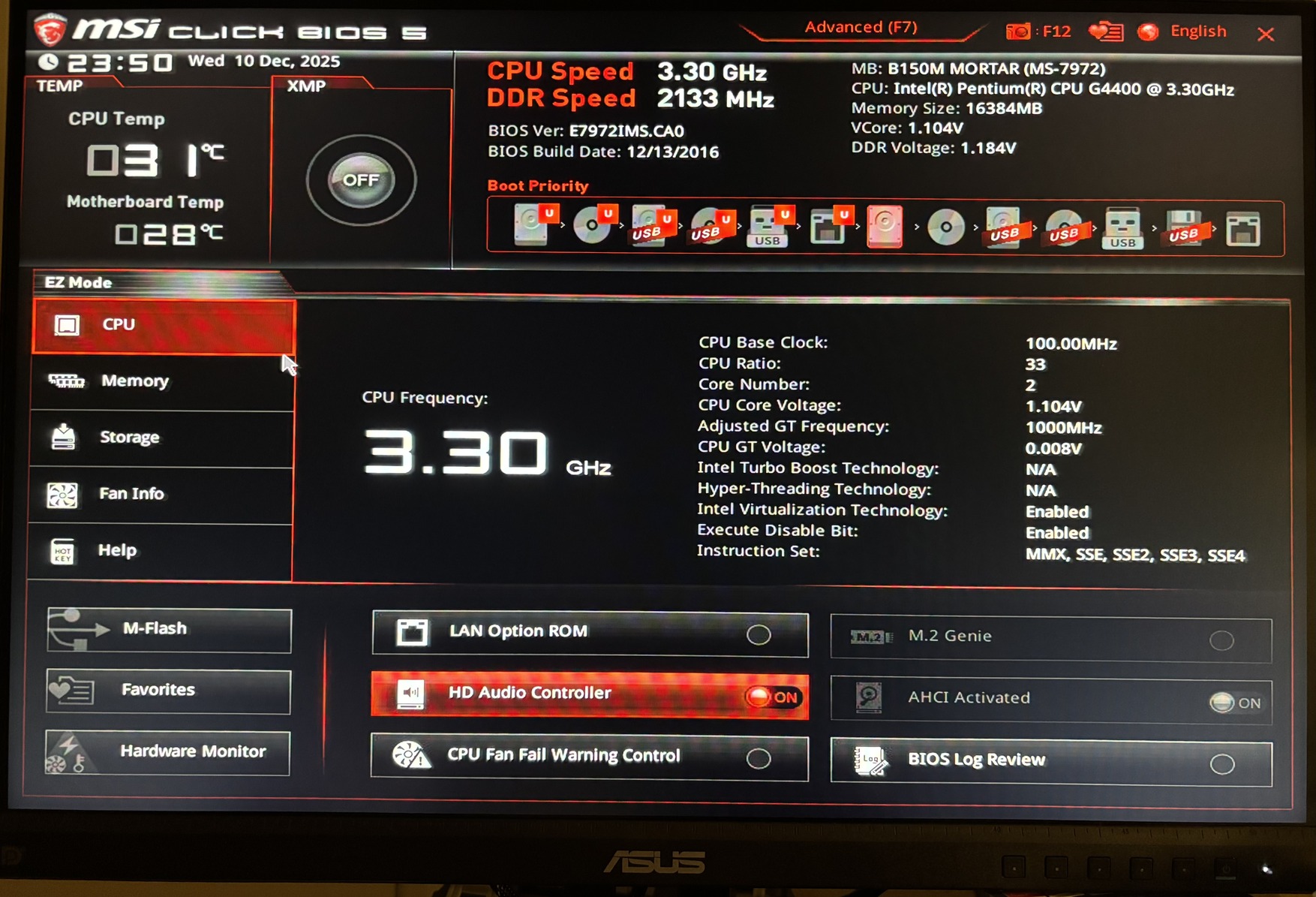Click the BIOS version E7972IMS.CA0
Image resolution: width=1316 pixels, height=897 pixels.
tap(626, 131)
